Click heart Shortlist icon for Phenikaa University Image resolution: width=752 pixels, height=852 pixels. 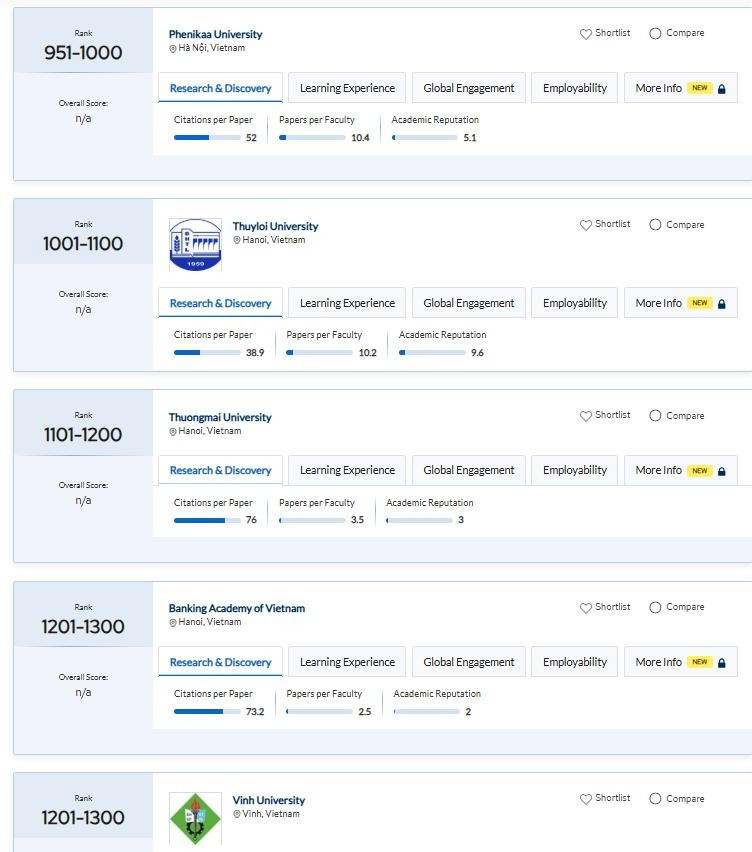[586, 34]
